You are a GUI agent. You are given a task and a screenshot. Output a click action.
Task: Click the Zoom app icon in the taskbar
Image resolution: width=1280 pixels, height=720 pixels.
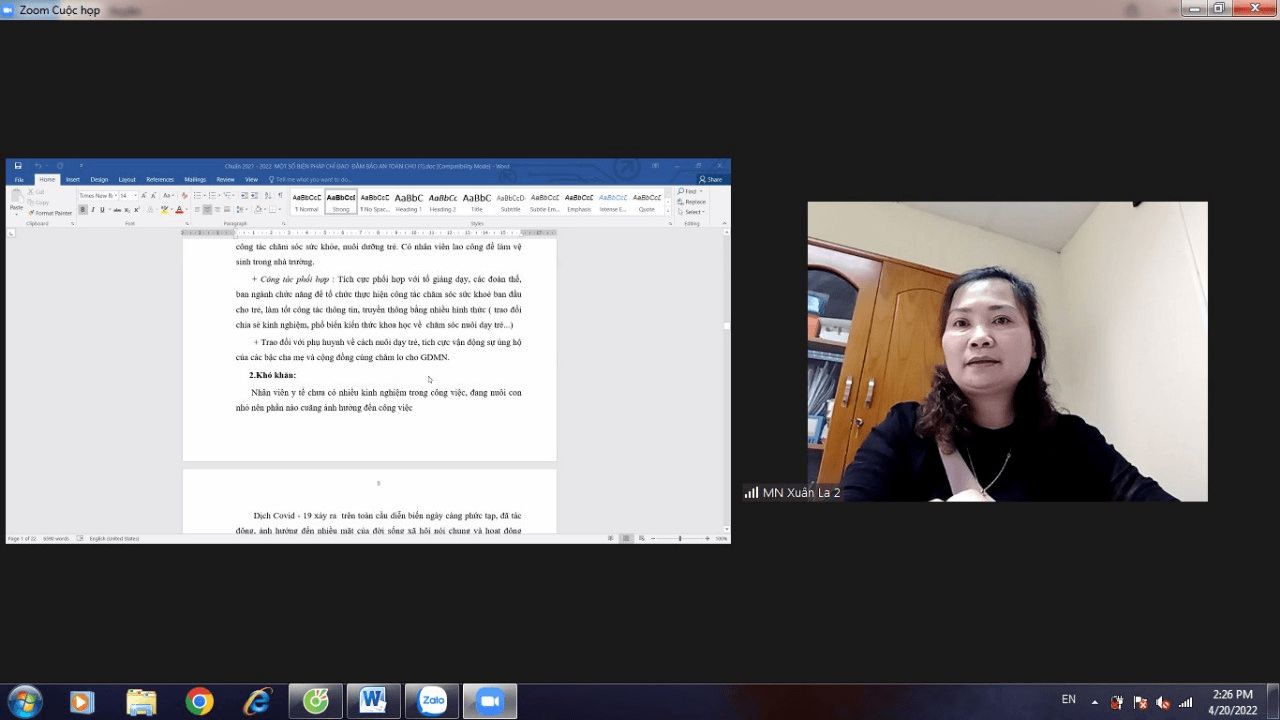[490, 702]
